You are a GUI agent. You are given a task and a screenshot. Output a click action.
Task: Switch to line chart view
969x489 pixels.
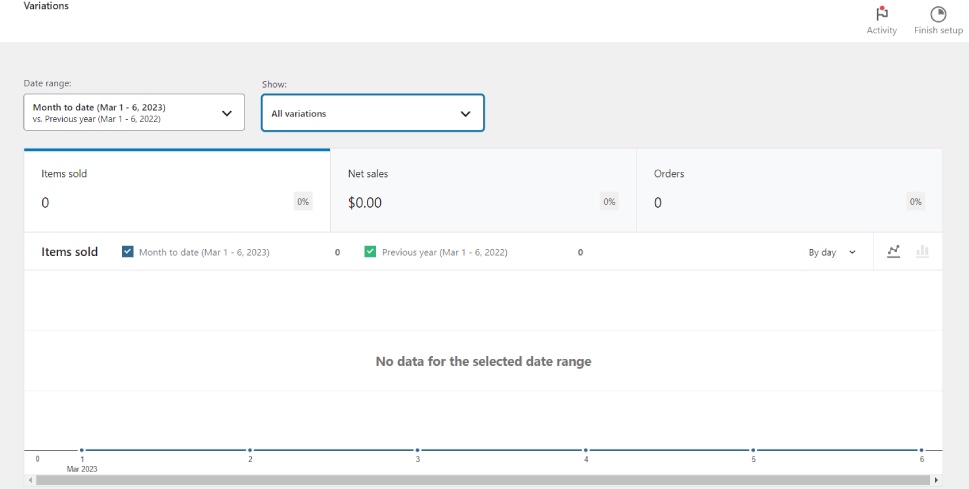[895, 252]
